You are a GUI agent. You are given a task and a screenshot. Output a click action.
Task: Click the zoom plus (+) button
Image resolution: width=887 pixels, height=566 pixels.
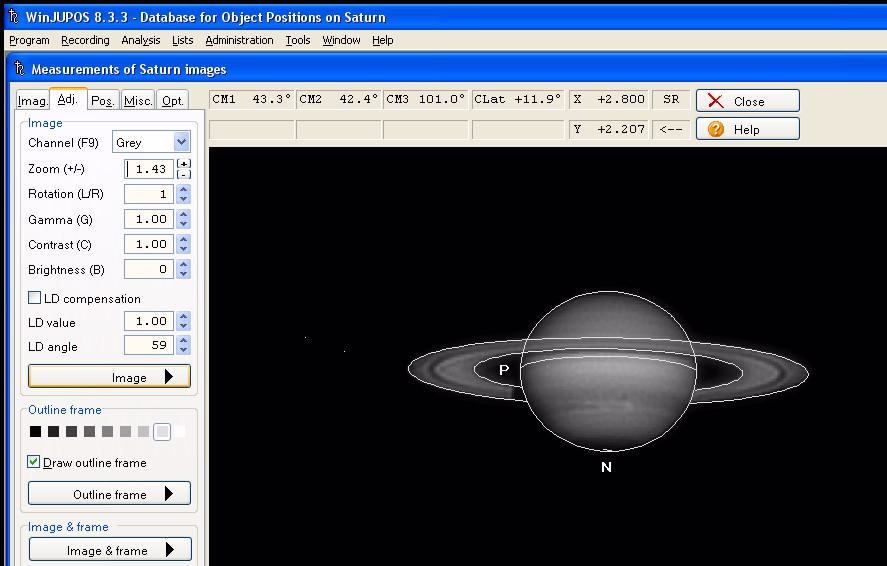tap(184, 163)
